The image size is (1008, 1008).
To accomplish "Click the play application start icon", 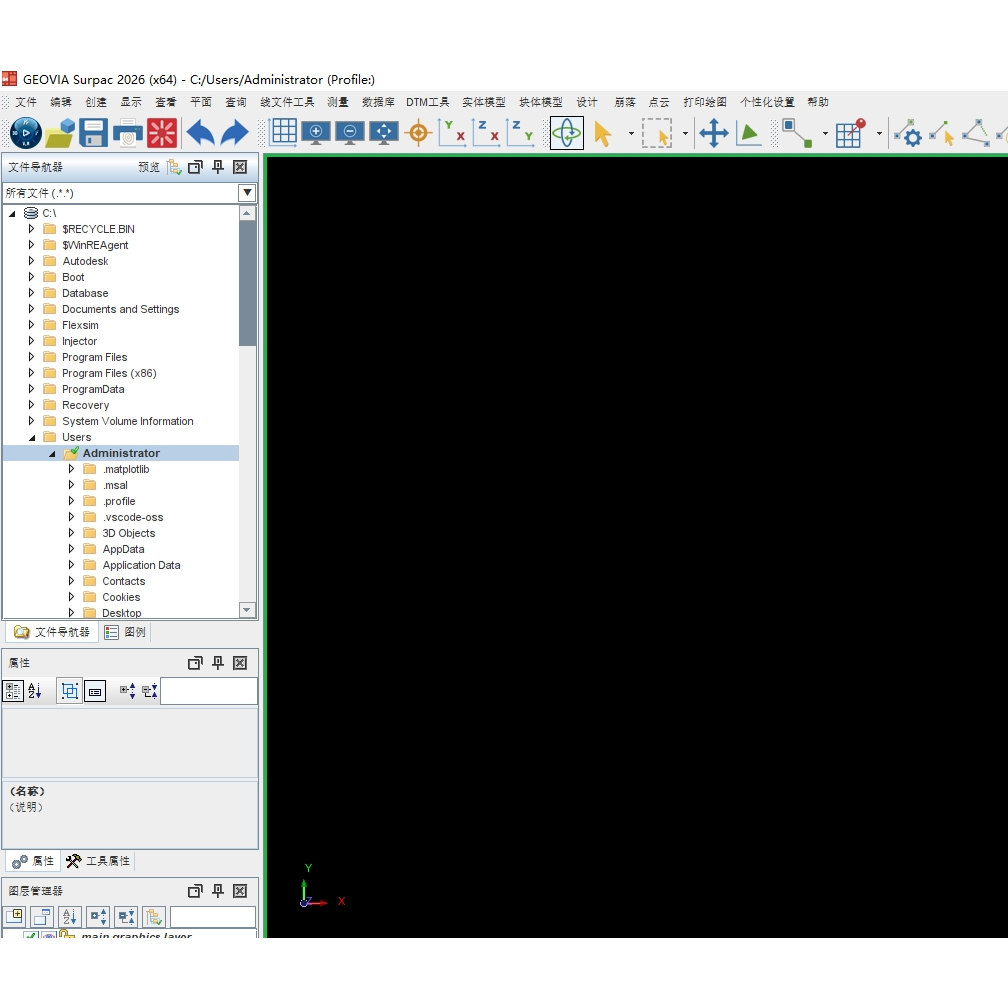I will 26,133.
